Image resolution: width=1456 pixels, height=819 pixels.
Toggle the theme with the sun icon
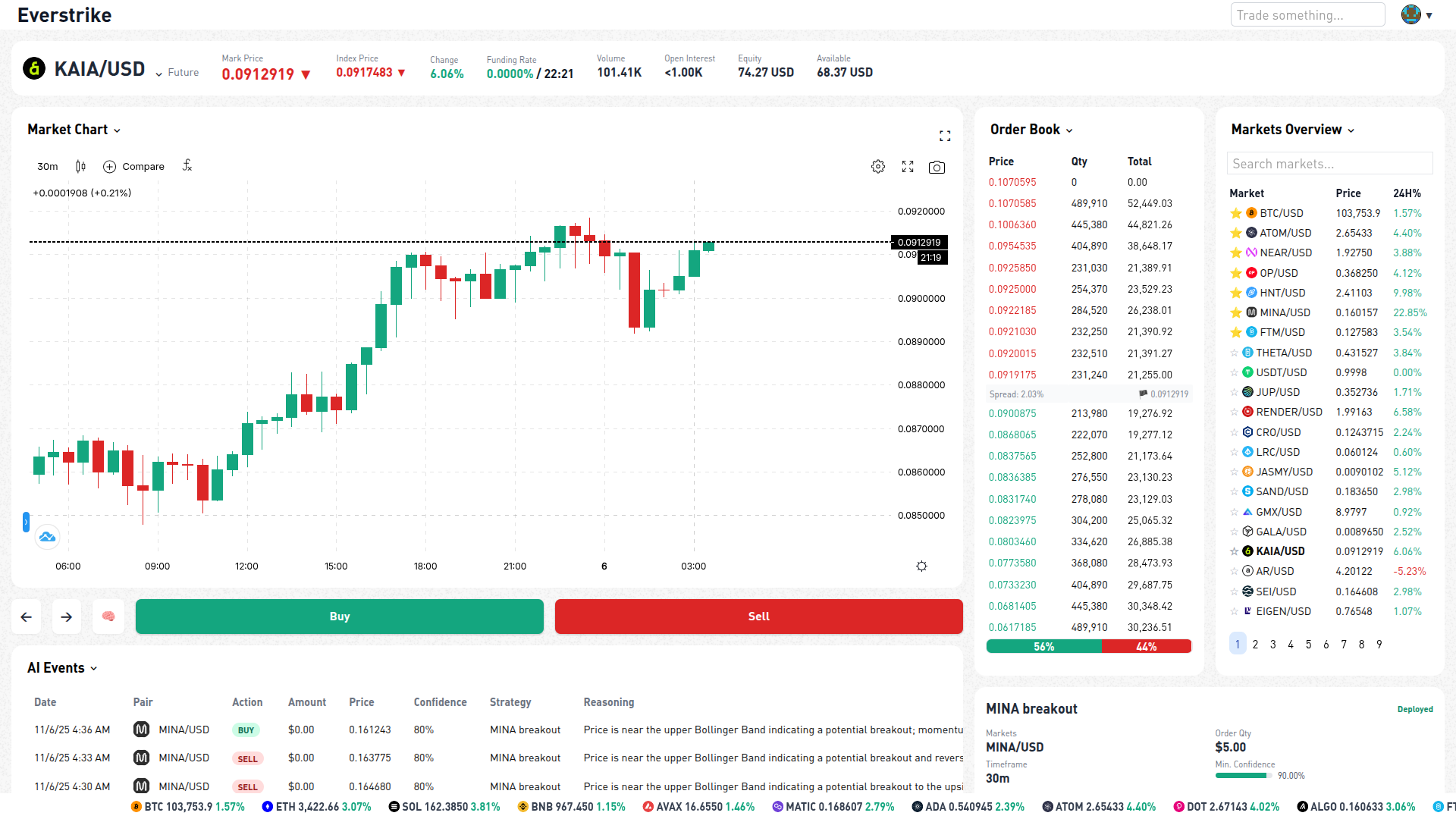point(921,566)
